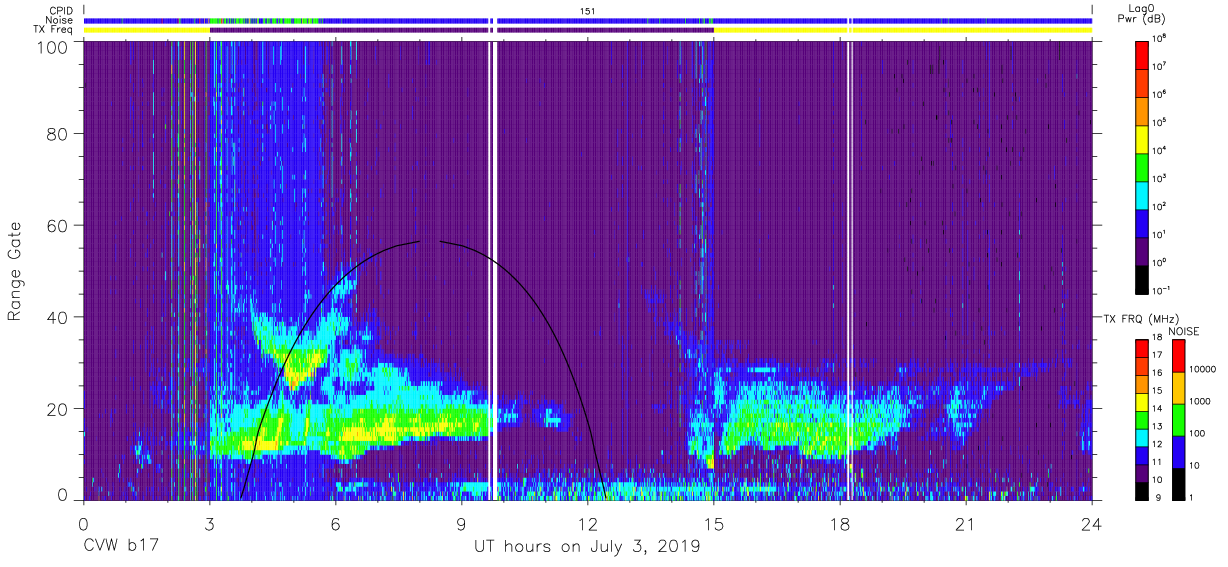1228x567 pixels.
Task: Click the CPID value '151'
Action: pyautogui.click(x=588, y=10)
